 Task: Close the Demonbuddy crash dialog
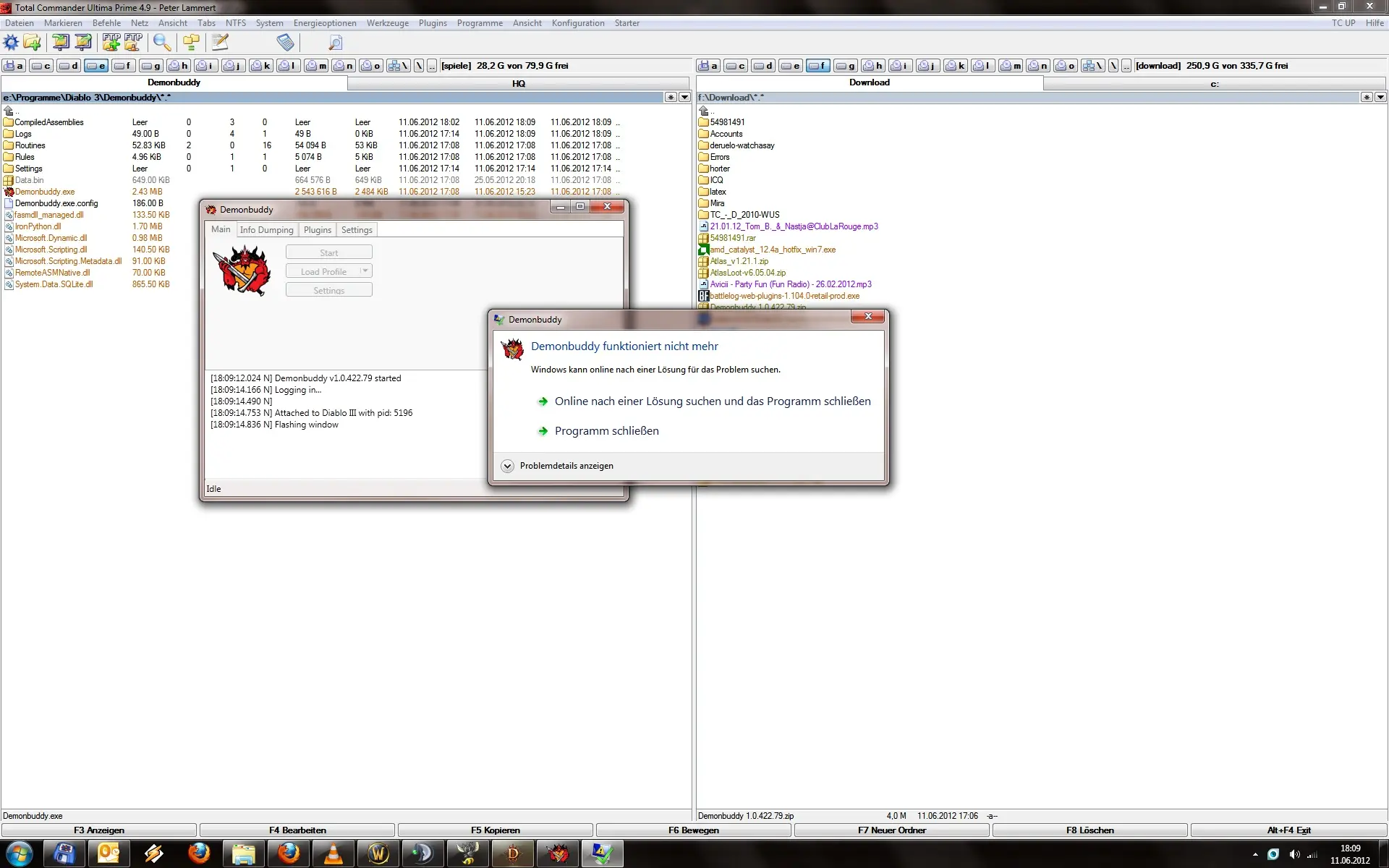[x=868, y=317]
